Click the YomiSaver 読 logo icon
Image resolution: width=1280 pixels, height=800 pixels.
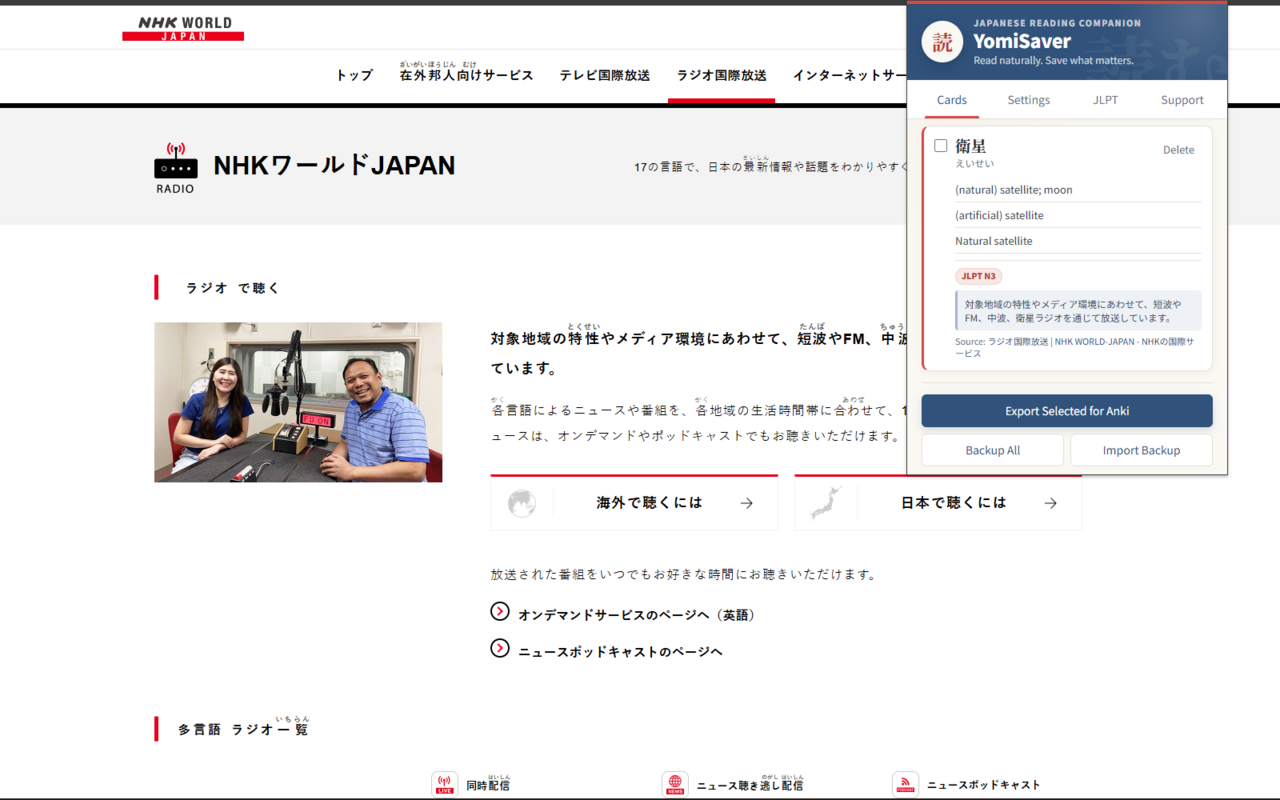point(942,42)
